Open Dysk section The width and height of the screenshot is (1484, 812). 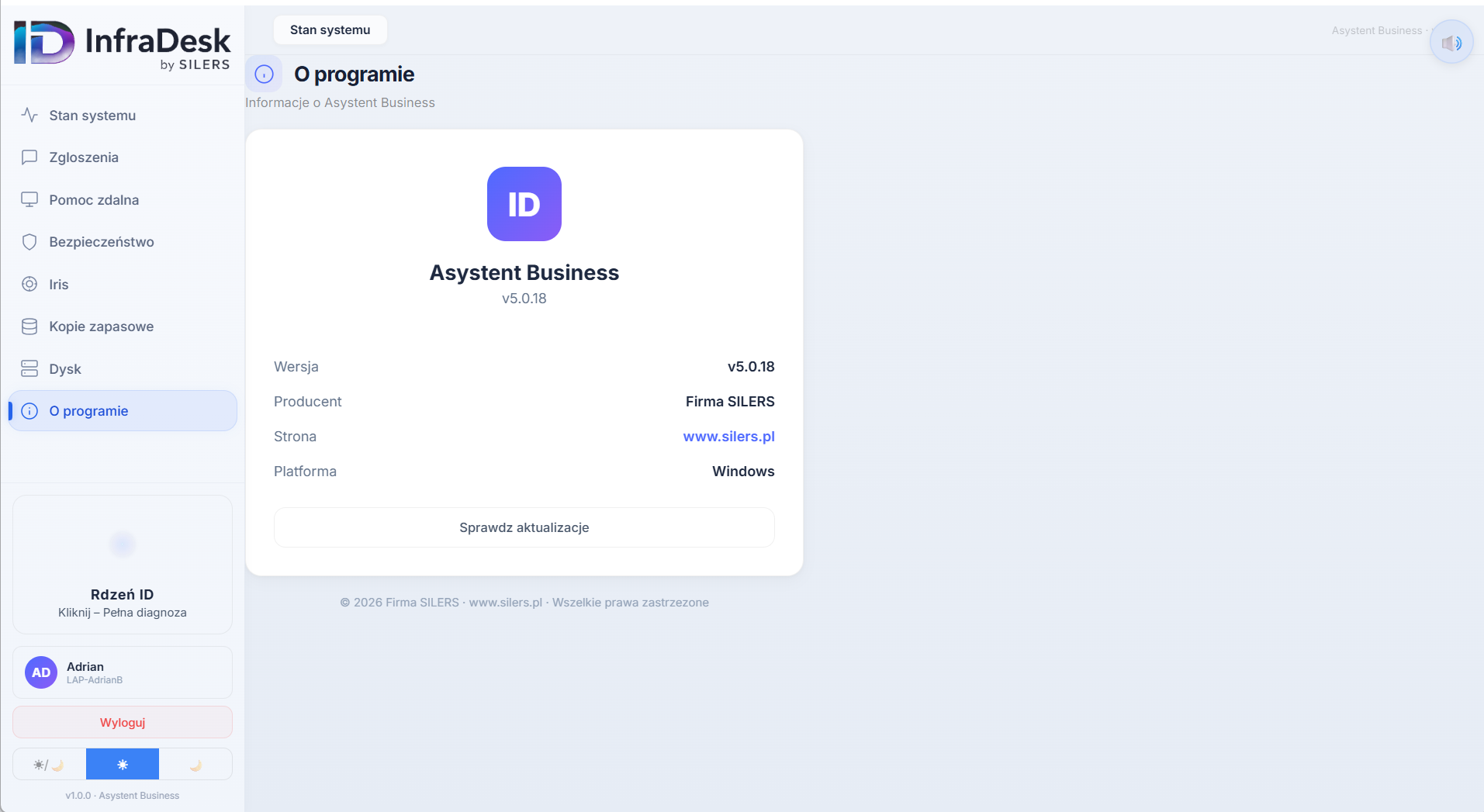click(x=123, y=368)
